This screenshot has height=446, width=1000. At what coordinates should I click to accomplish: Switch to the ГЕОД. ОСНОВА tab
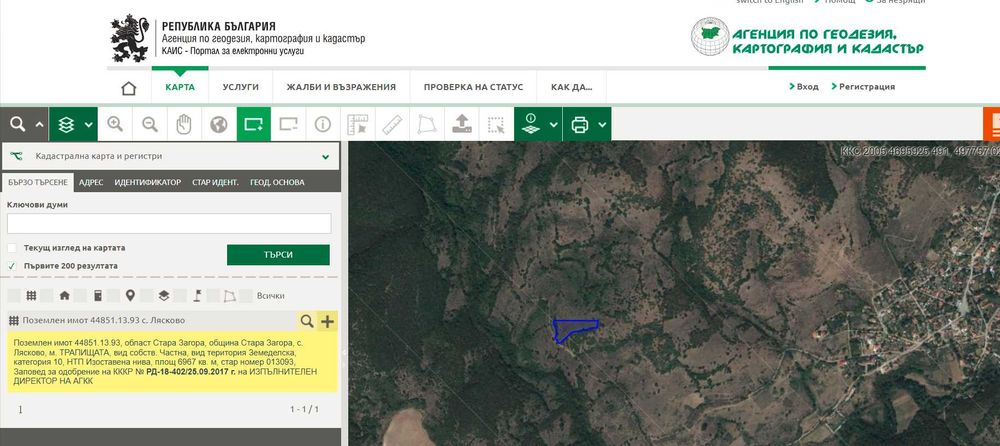point(277,182)
